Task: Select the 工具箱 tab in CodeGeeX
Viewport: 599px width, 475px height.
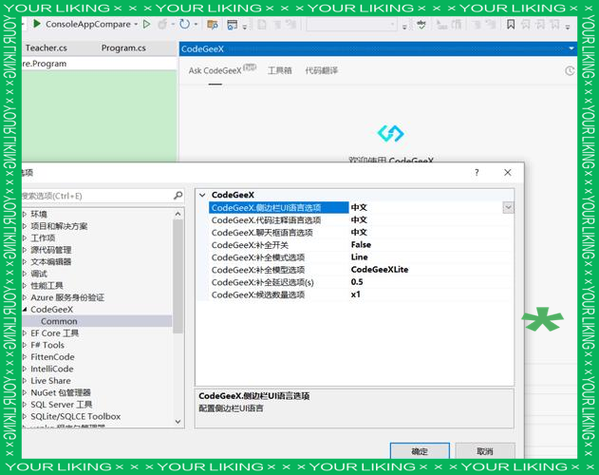Action: coord(280,70)
